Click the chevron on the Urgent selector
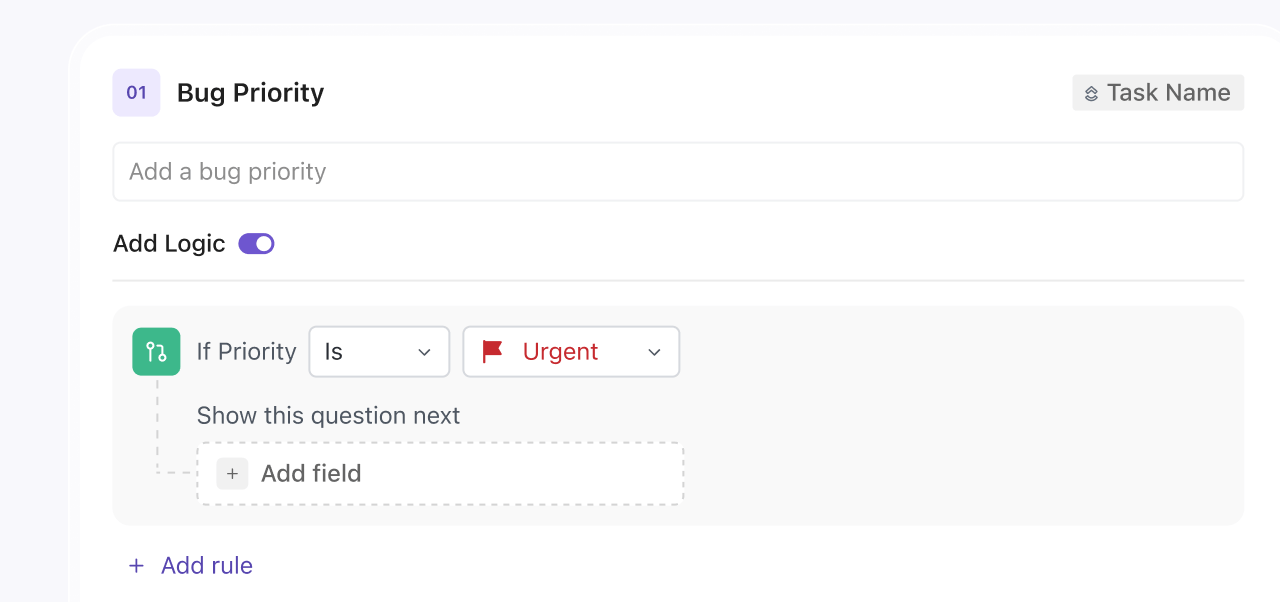1280x602 pixels. [x=654, y=351]
